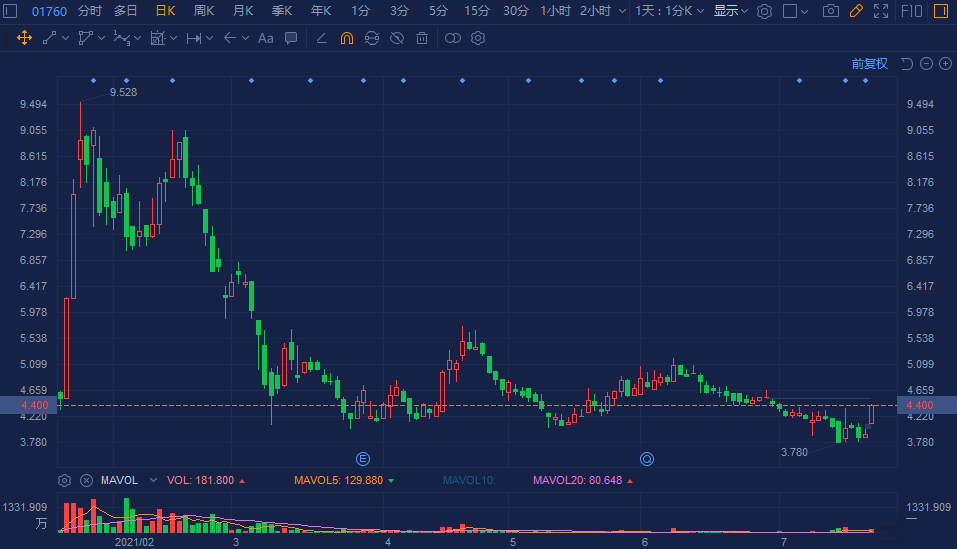Image resolution: width=957 pixels, height=549 pixels.
Task: Reset chart view with undo arrow
Action: (x=908, y=64)
